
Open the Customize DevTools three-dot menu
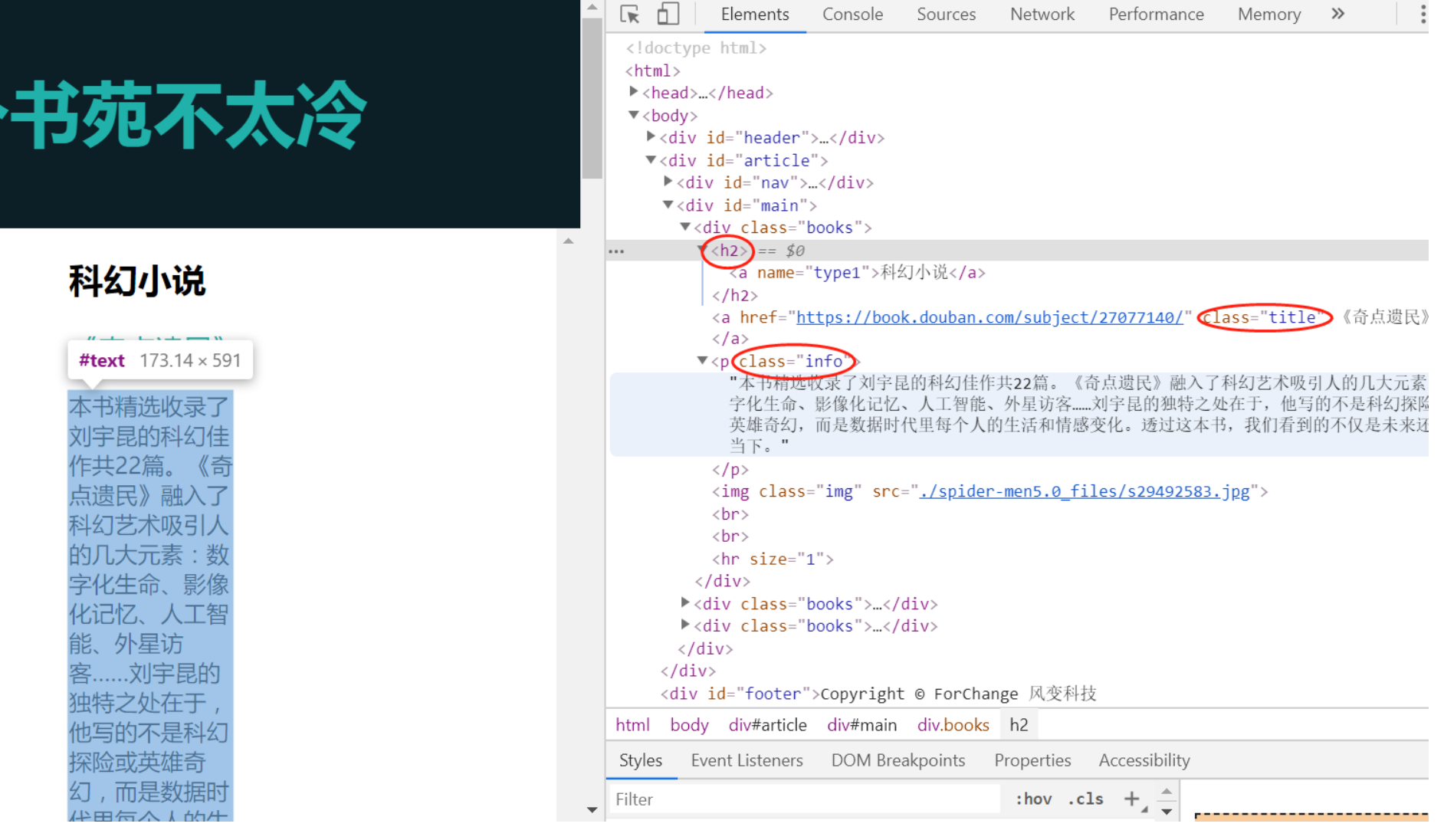coord(1423,14)
